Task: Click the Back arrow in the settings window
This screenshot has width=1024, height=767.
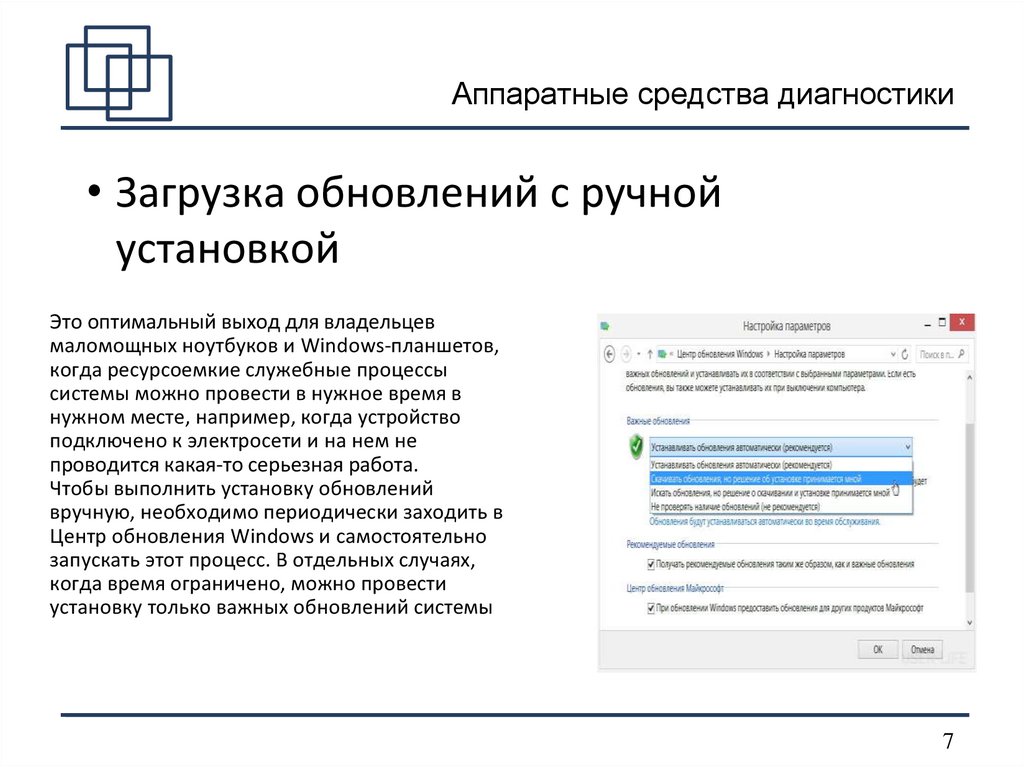Action: (x=609, y=354)
